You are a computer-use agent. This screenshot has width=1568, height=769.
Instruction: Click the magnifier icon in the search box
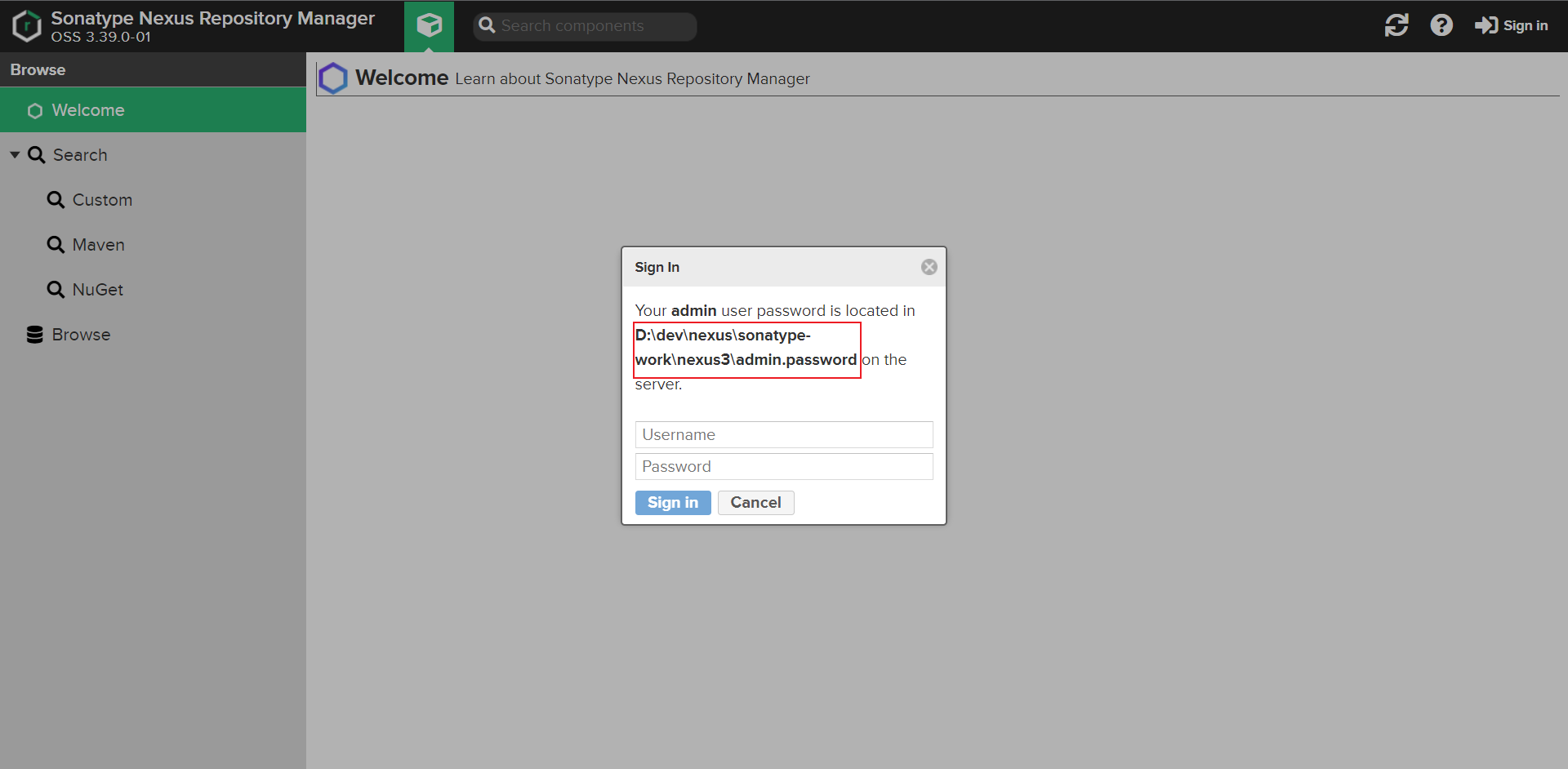point(488,26)
